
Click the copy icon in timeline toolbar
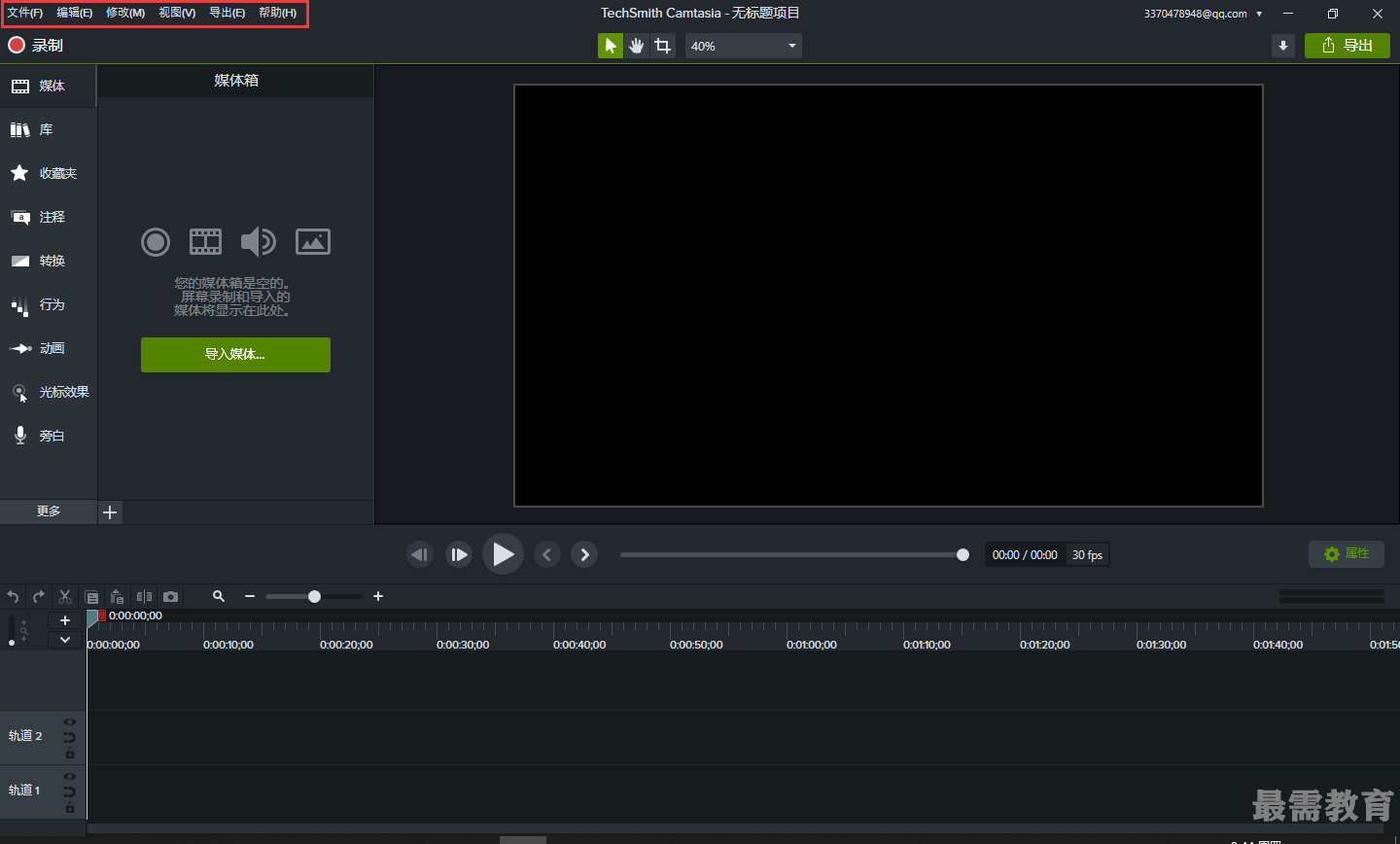(x=91, y=597)
